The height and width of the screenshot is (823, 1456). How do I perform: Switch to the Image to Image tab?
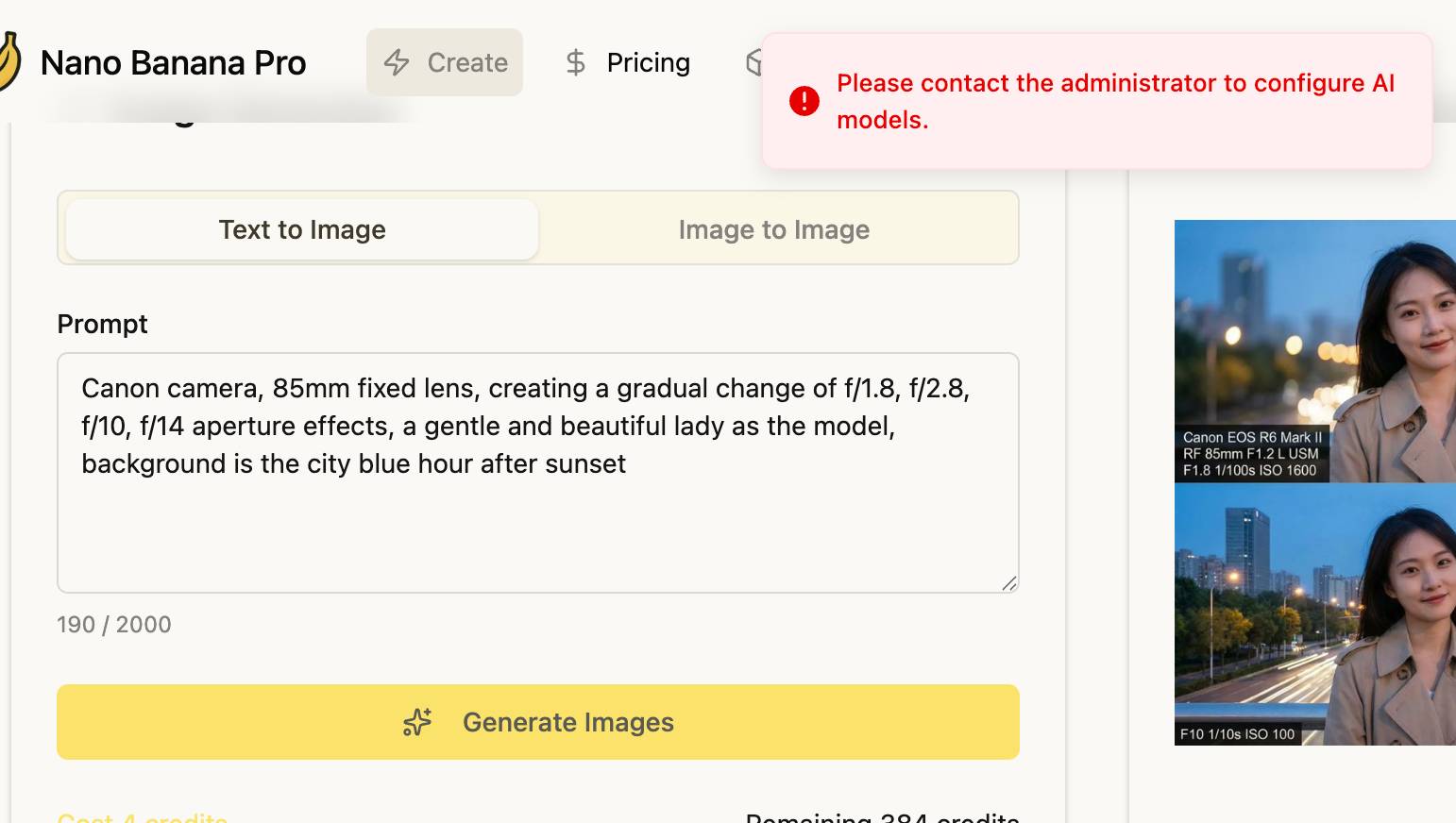click(x=773, y=229)
